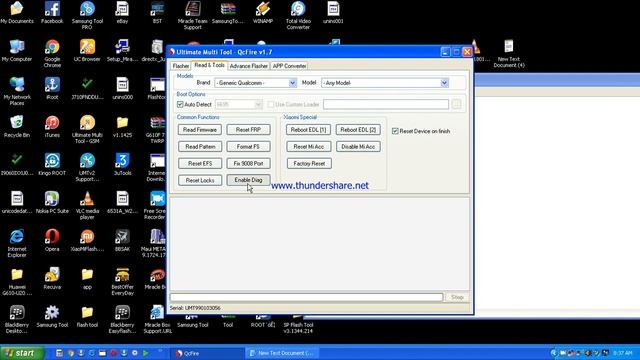The height and width of the screenshot is (360, 640).
Task: Click Reboot EDL [1] button
Action: (x=309, y=130)
